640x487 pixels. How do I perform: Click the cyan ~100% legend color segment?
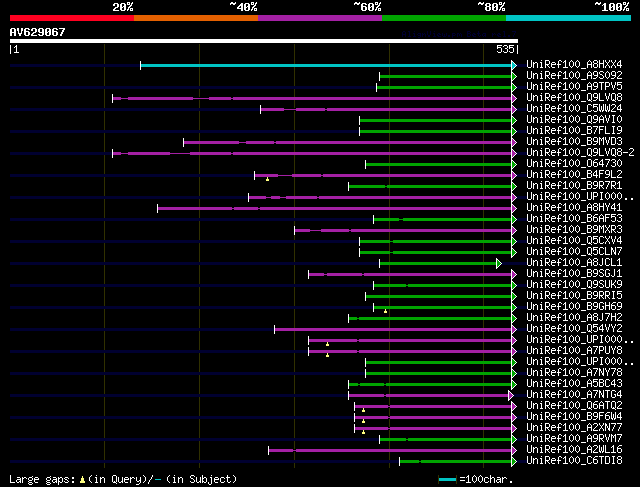(x=569, y=18)
